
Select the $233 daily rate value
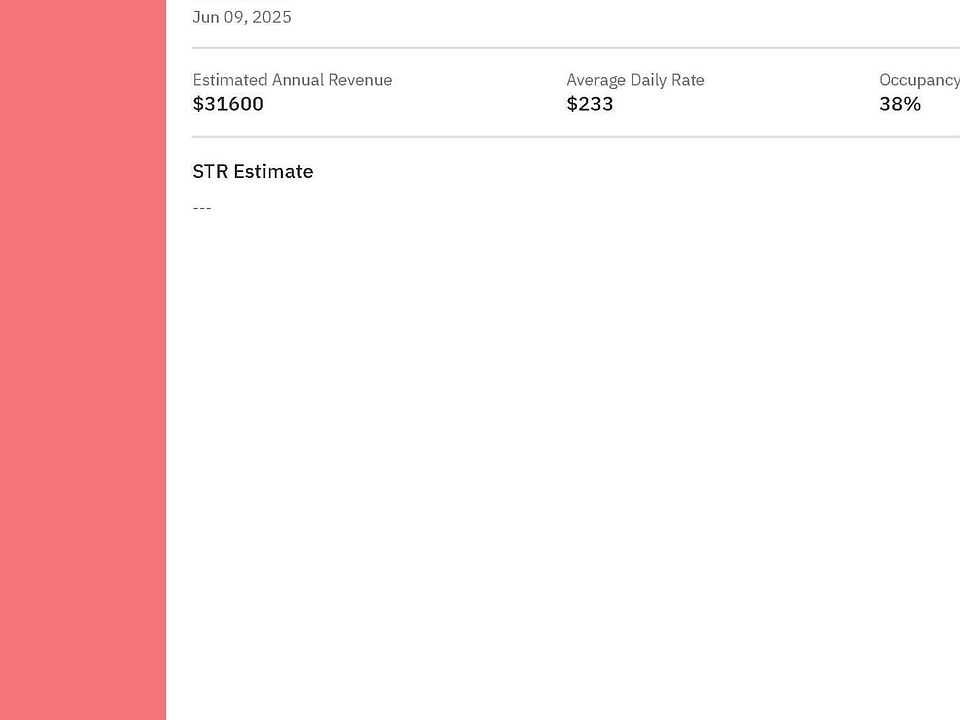tap(590, 104)
